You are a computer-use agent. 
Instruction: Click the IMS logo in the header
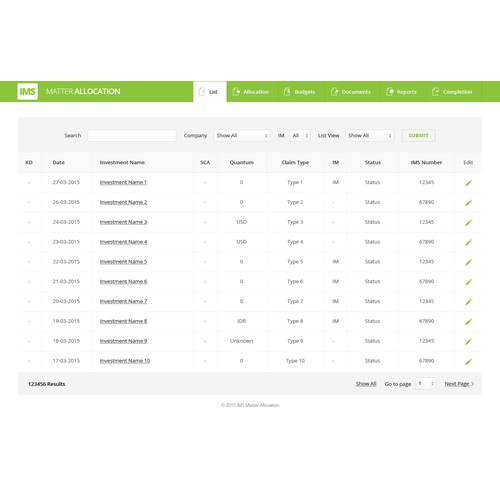click(x=27, y=91)
